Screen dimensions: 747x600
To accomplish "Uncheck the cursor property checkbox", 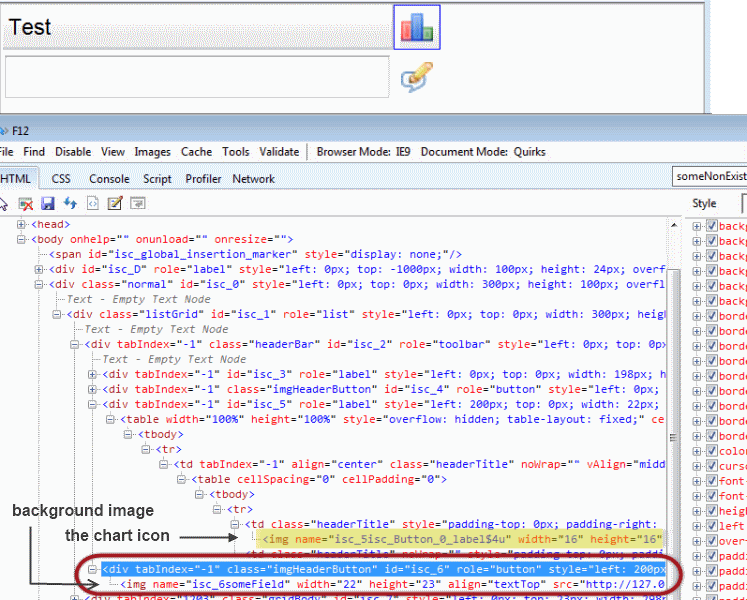I will point(712,466).
